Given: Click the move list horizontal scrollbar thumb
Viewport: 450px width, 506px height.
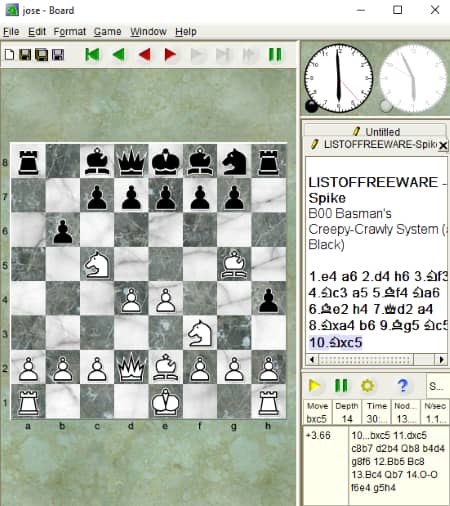Looking at the screenshot, I should [x=366, y=359].
